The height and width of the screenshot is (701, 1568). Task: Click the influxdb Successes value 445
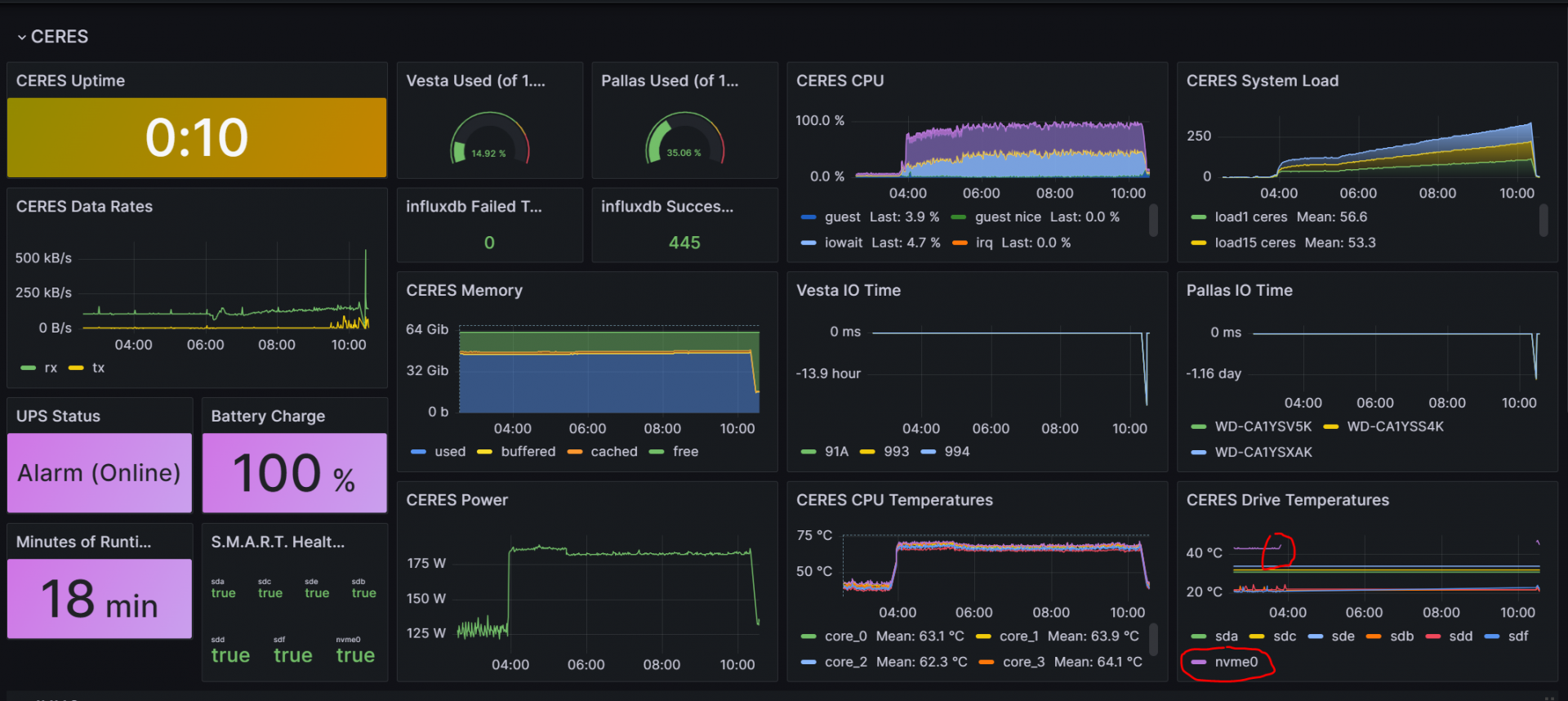[x=684, y=243]
